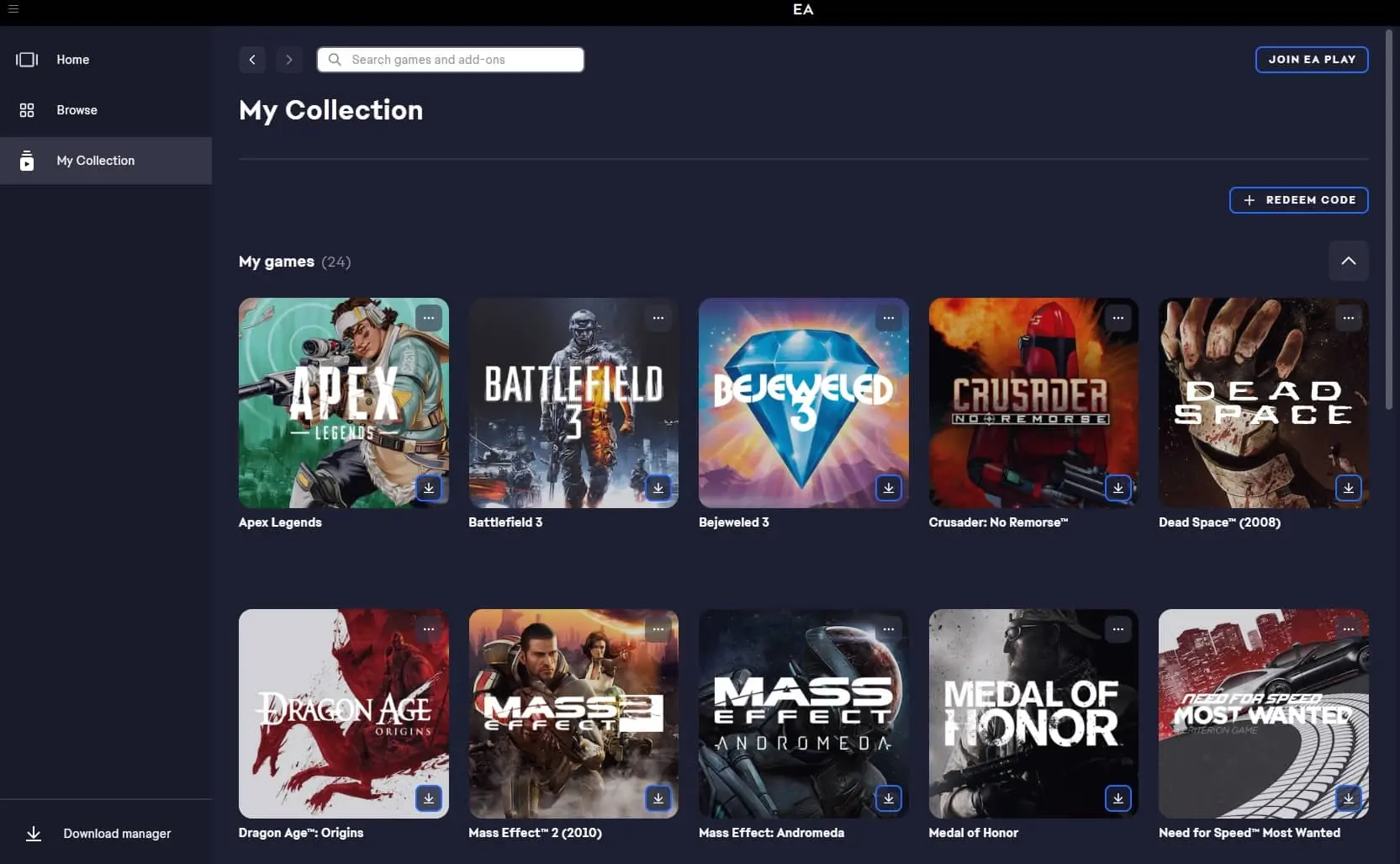Viewport: 1400px width, 864px height.
Task: Download Crusader: No Remorse via download icon
Action: pos(1118,488)
